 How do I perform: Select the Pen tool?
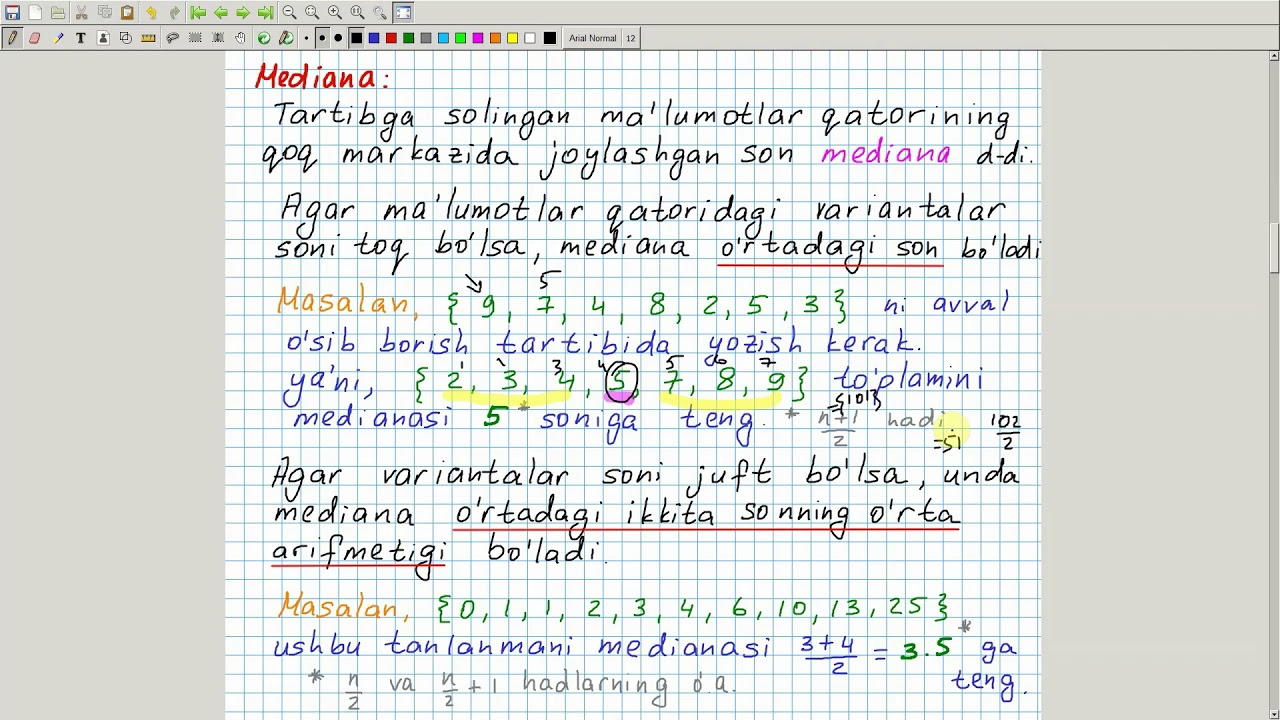pyautogui.click(x=12, y=38)
